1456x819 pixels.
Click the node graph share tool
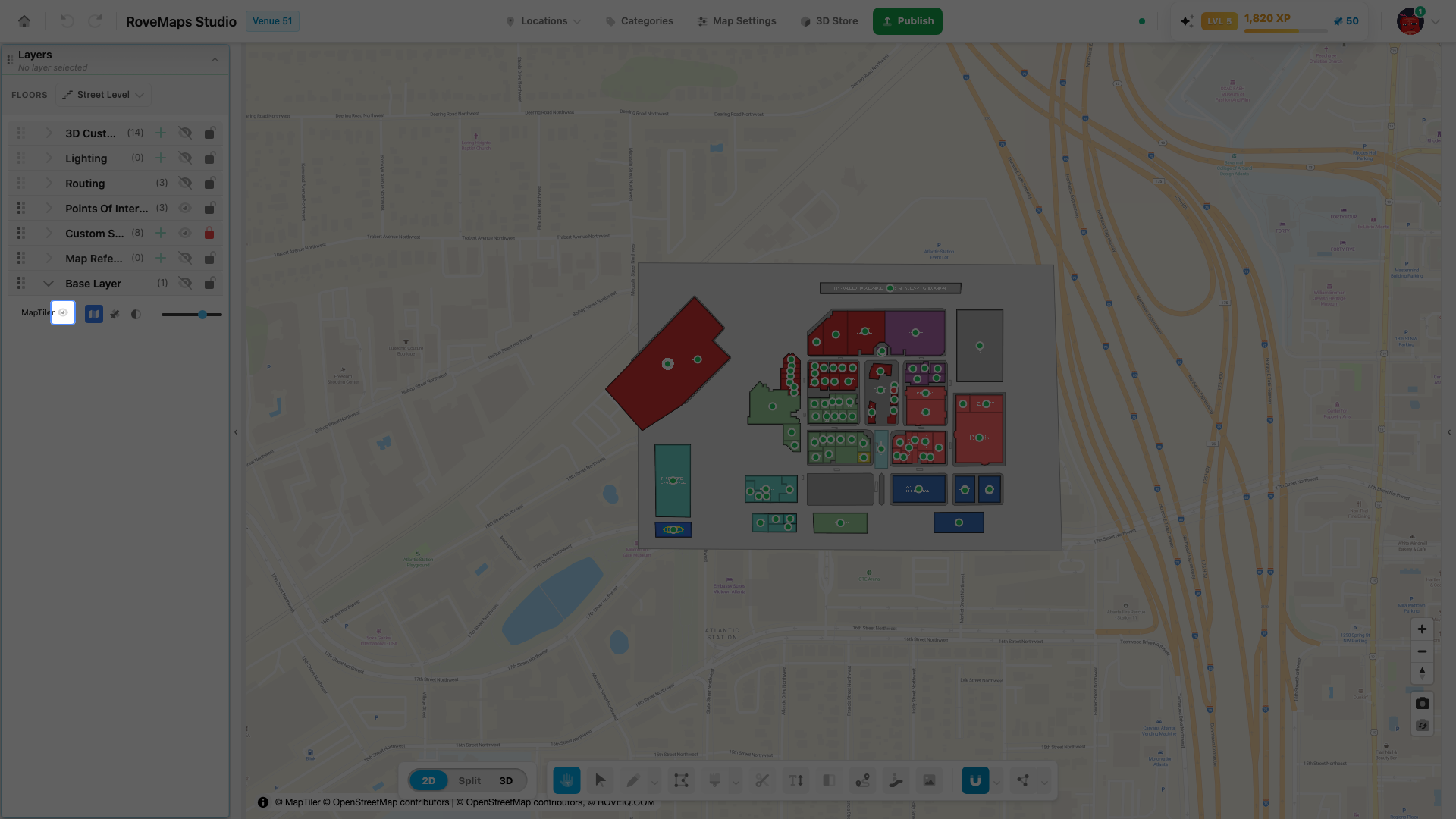click(x=1023, y=780)
